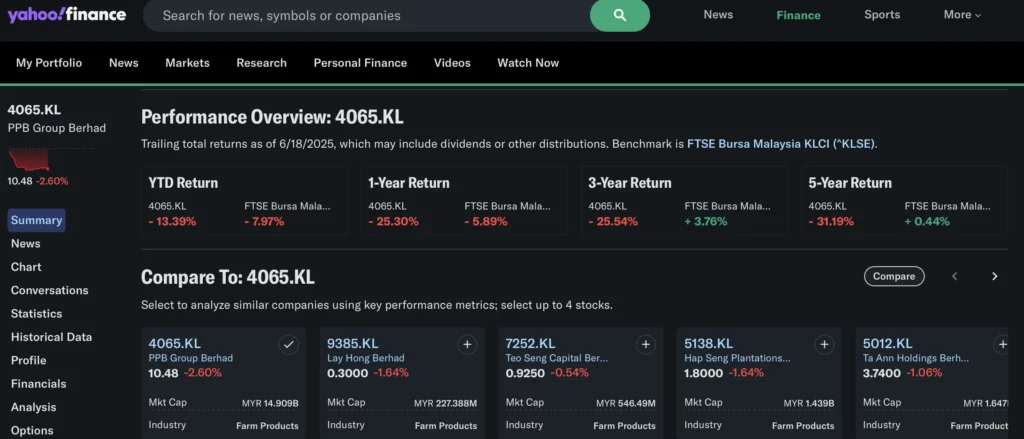Open Options in the sidebar
The height and width of the screenshot is (439, 1024).
pos(32,431)
